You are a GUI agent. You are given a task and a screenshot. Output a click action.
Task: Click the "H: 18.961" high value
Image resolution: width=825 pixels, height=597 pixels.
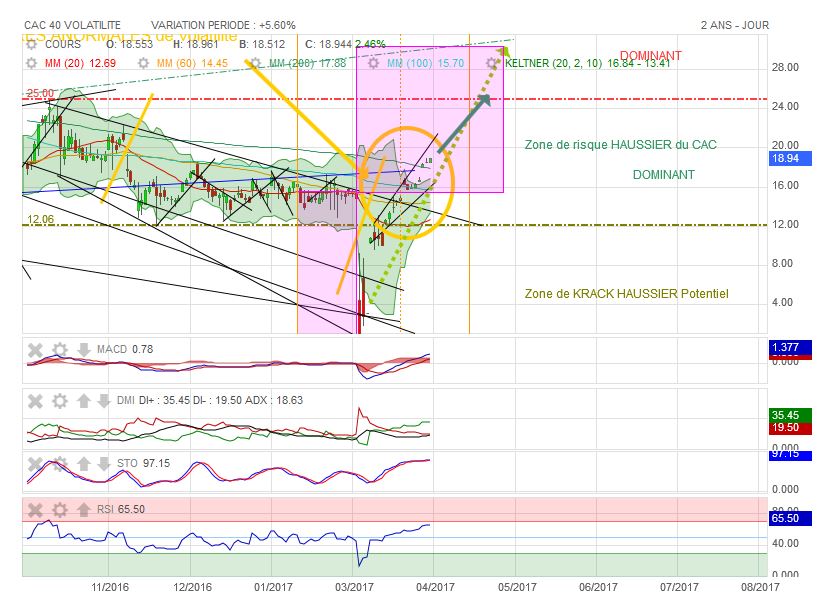point(195,44)
